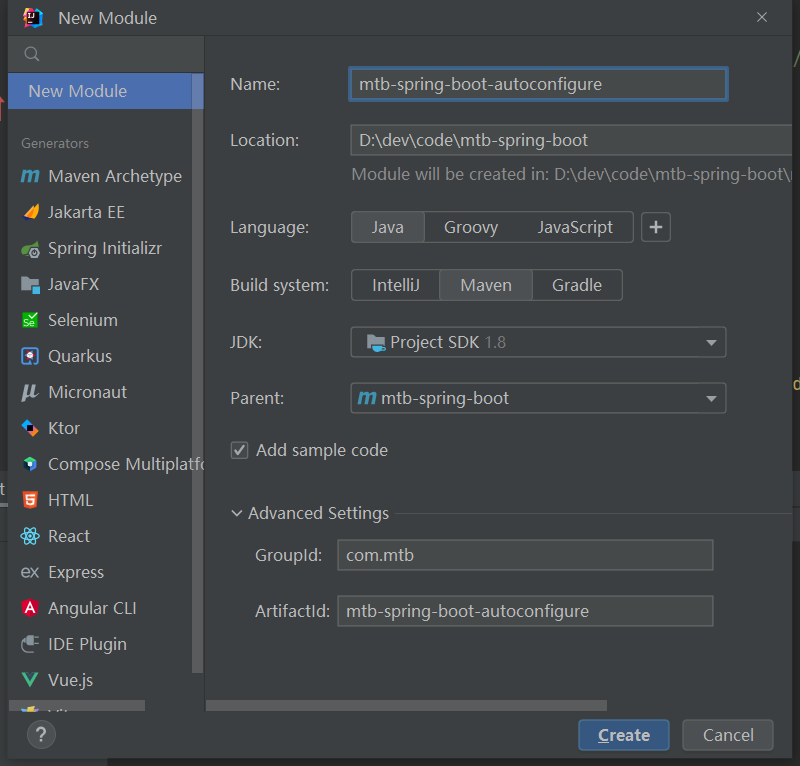The image size is (800, 766).
Task: Select JavaFX generator label
Action: 73,284
